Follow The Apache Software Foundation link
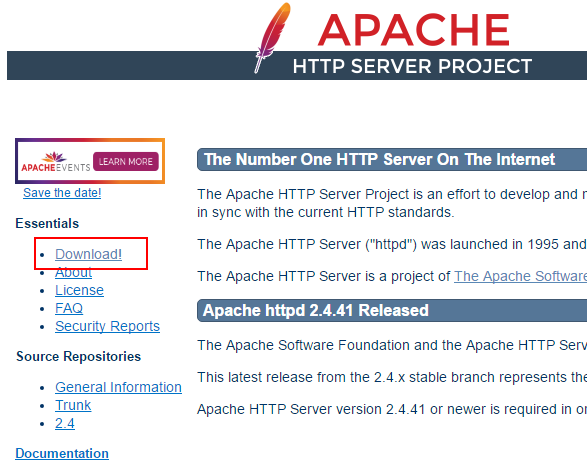587x462 pixels. click(x=520, y=276)
